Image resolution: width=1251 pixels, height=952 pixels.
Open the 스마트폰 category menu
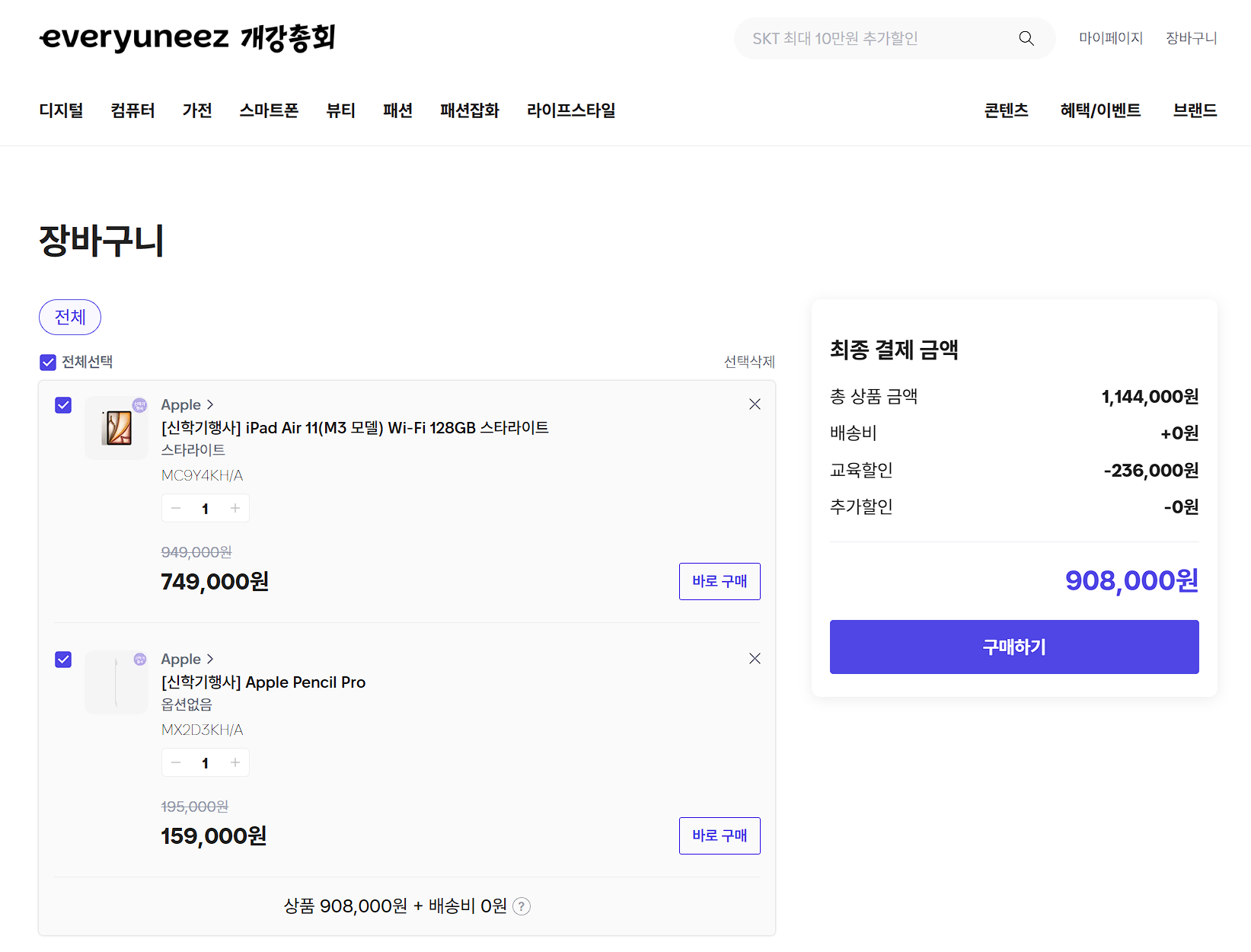[269, 110]
